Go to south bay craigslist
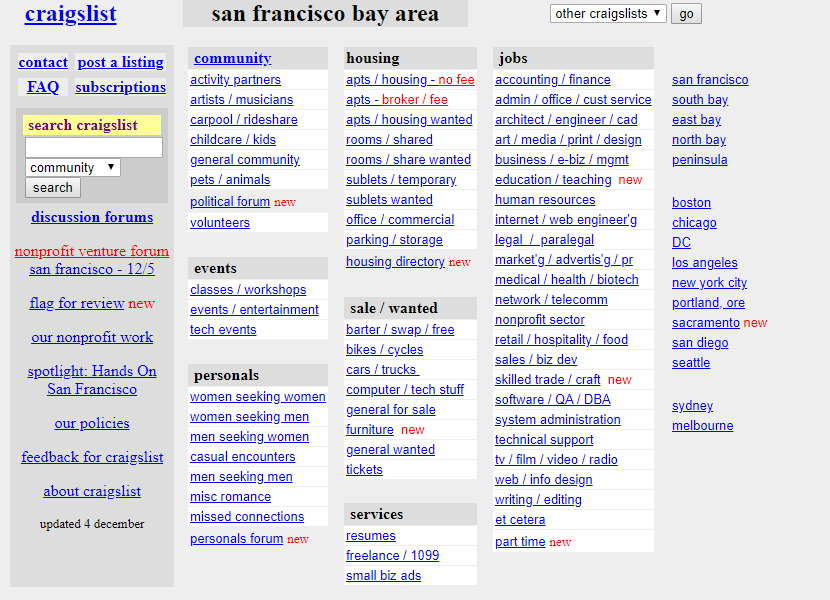Viewport: 830px width, 600px height. [x=700, y=100]
